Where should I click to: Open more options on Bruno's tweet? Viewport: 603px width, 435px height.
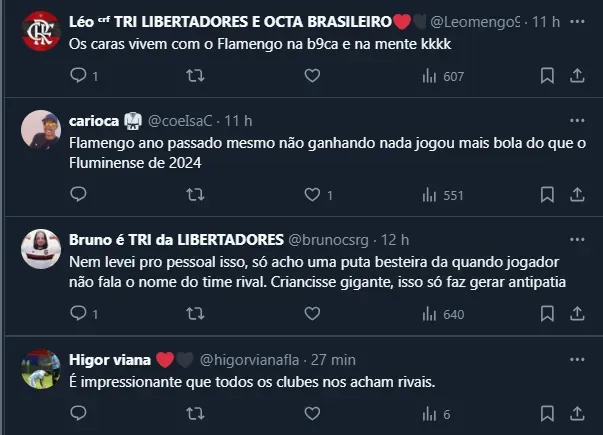click(577, 239)
